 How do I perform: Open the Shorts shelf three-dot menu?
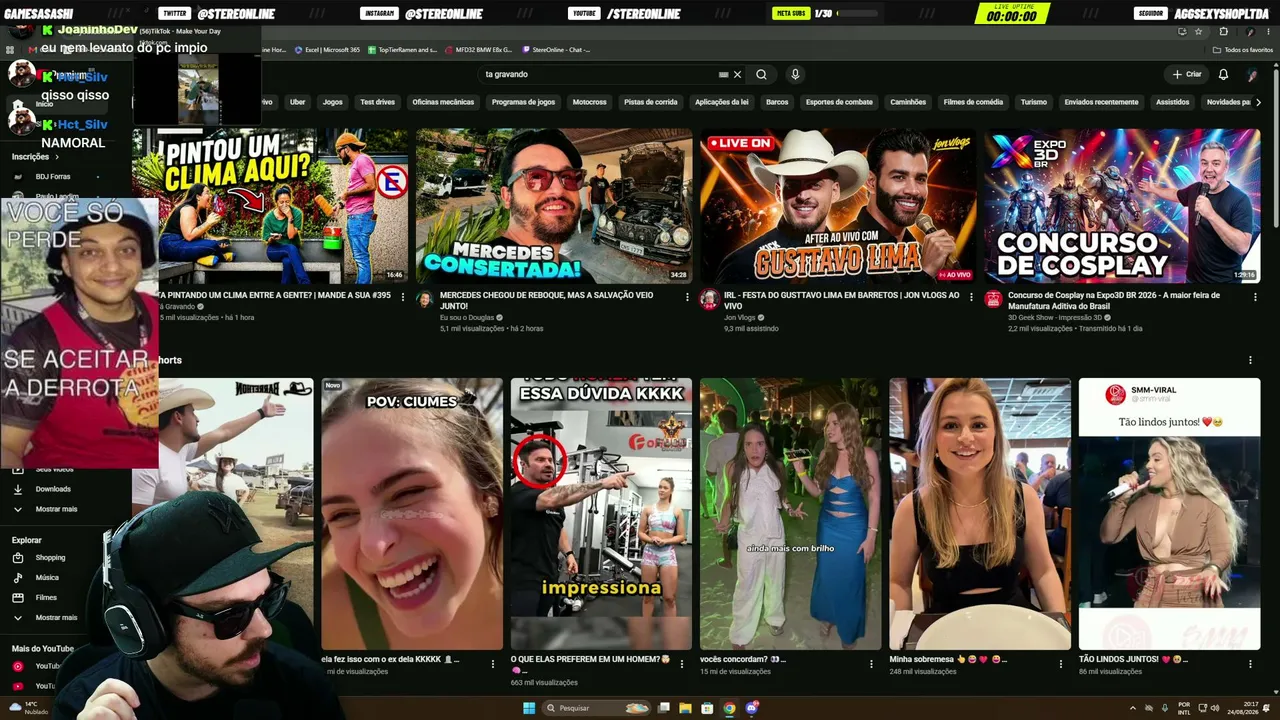point(1250,360)
